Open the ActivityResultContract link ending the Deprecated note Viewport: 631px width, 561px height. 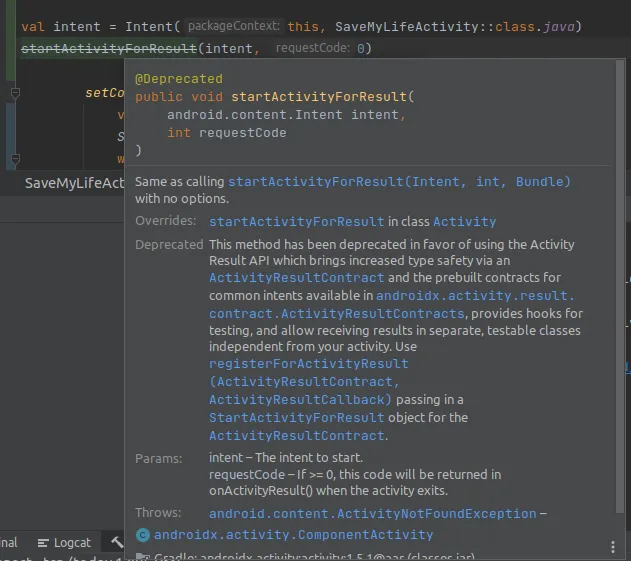297,436
